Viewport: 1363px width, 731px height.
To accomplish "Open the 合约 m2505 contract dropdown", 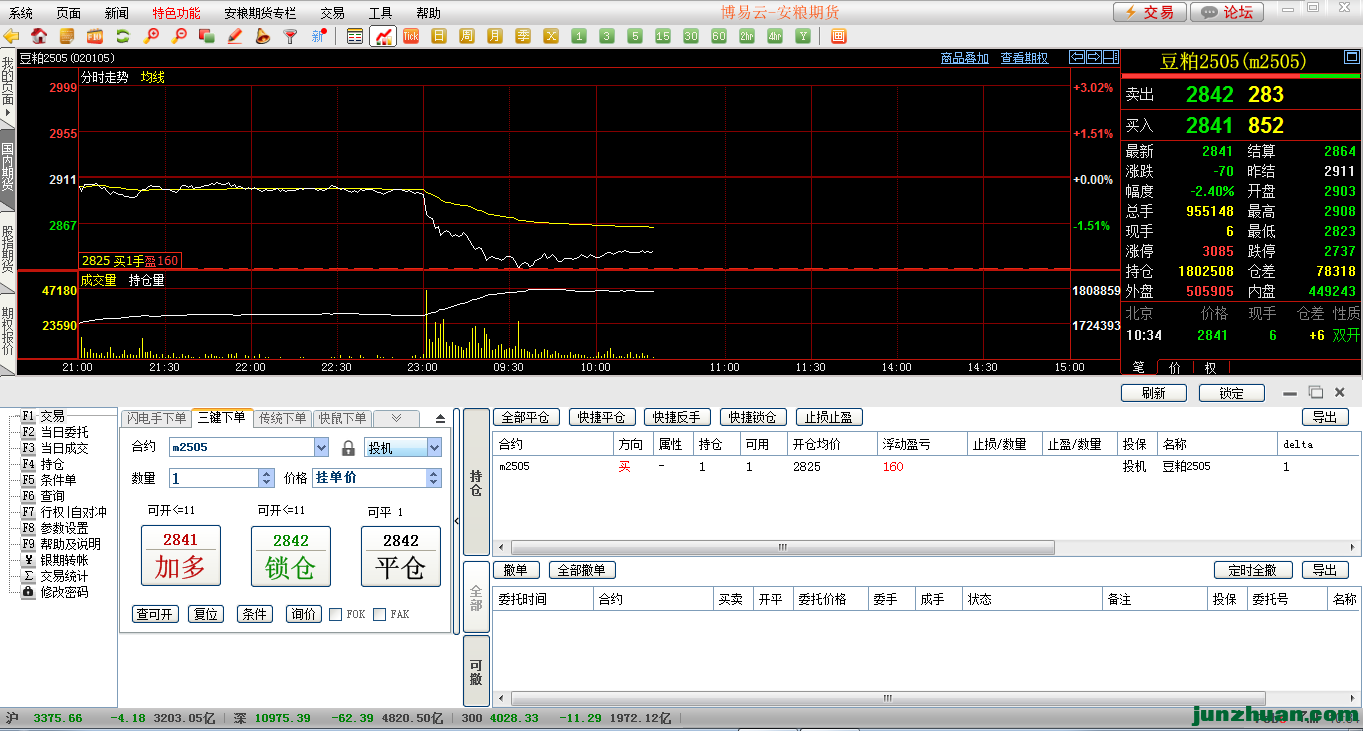I will (321, 448).
